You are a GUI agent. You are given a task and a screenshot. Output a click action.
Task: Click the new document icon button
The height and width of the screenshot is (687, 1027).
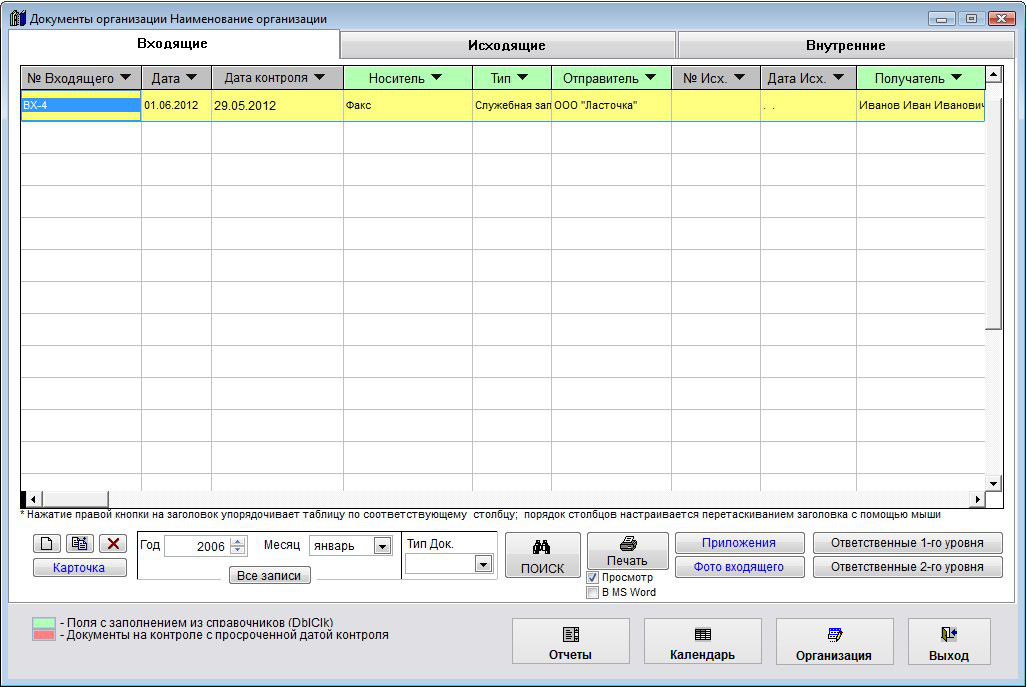tap(47, 544)
